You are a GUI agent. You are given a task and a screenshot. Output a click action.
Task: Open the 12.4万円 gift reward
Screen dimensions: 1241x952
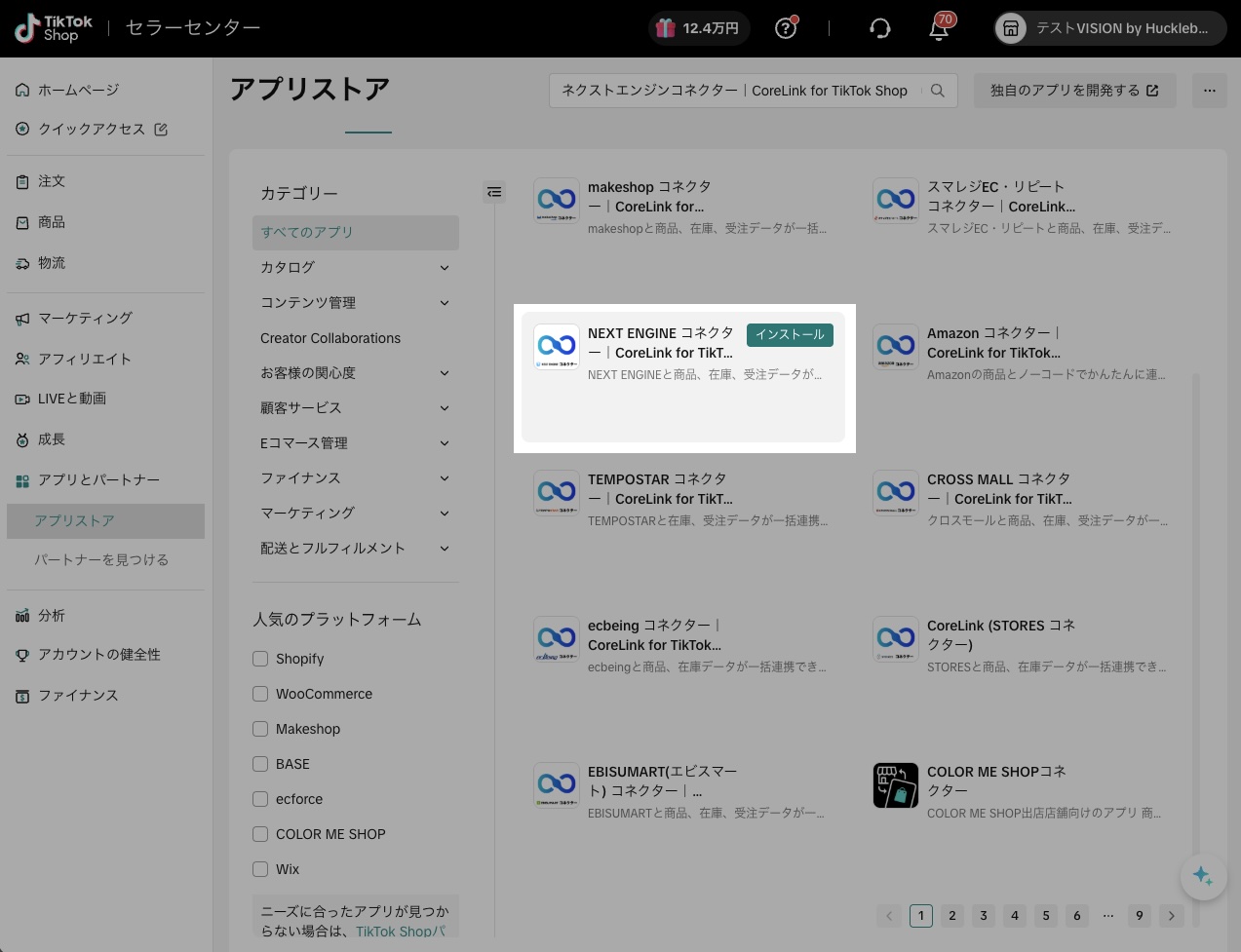699,28
